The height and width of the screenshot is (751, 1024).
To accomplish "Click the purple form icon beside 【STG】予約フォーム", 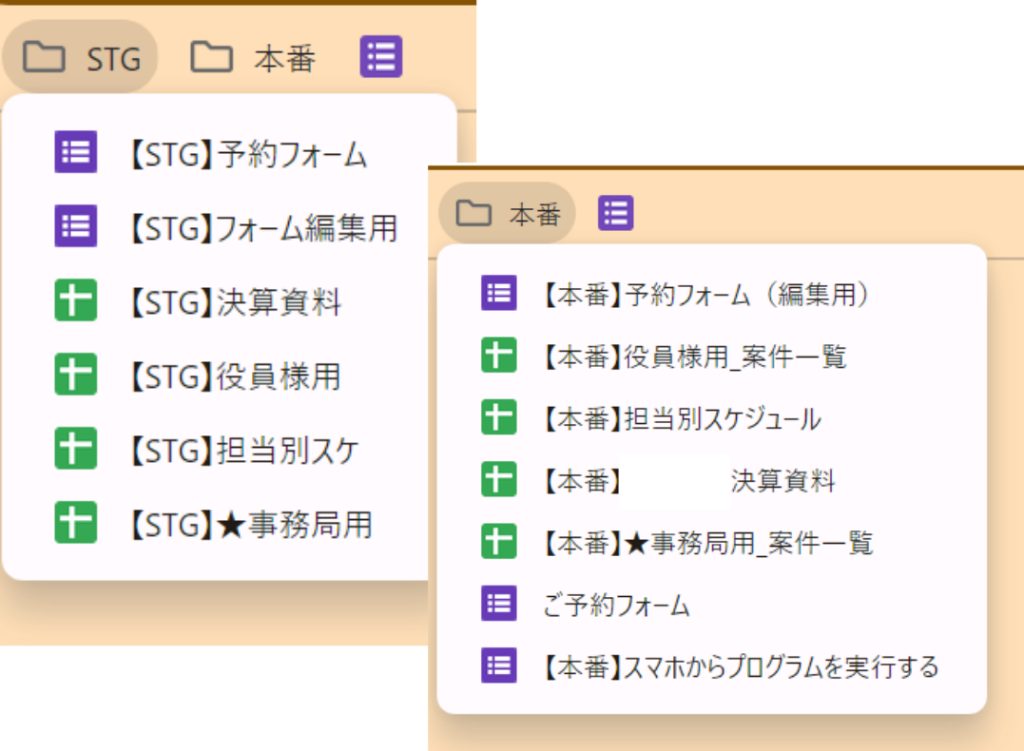I will [x=75, y=153].
